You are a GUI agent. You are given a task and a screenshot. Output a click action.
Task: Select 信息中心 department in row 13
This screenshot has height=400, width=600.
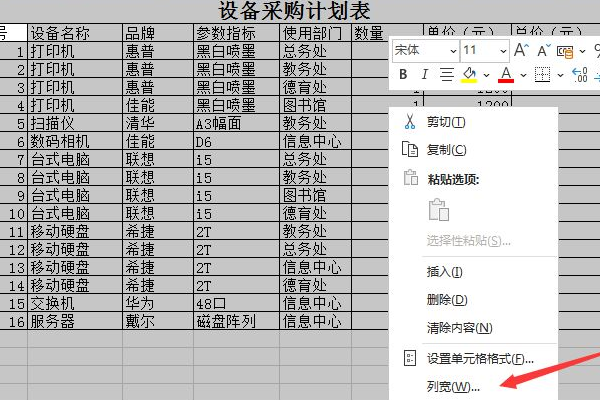click(x=315, y=268)
